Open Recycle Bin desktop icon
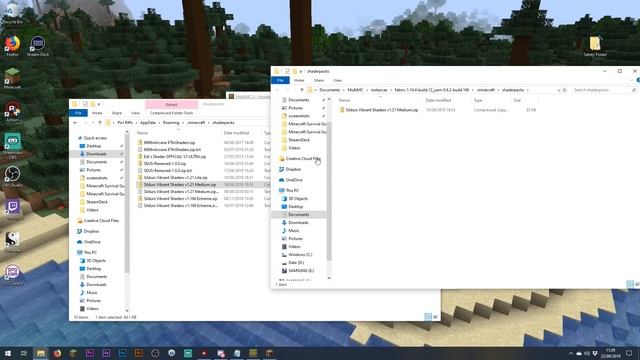The image size is (640, 360). pos(12,13)
